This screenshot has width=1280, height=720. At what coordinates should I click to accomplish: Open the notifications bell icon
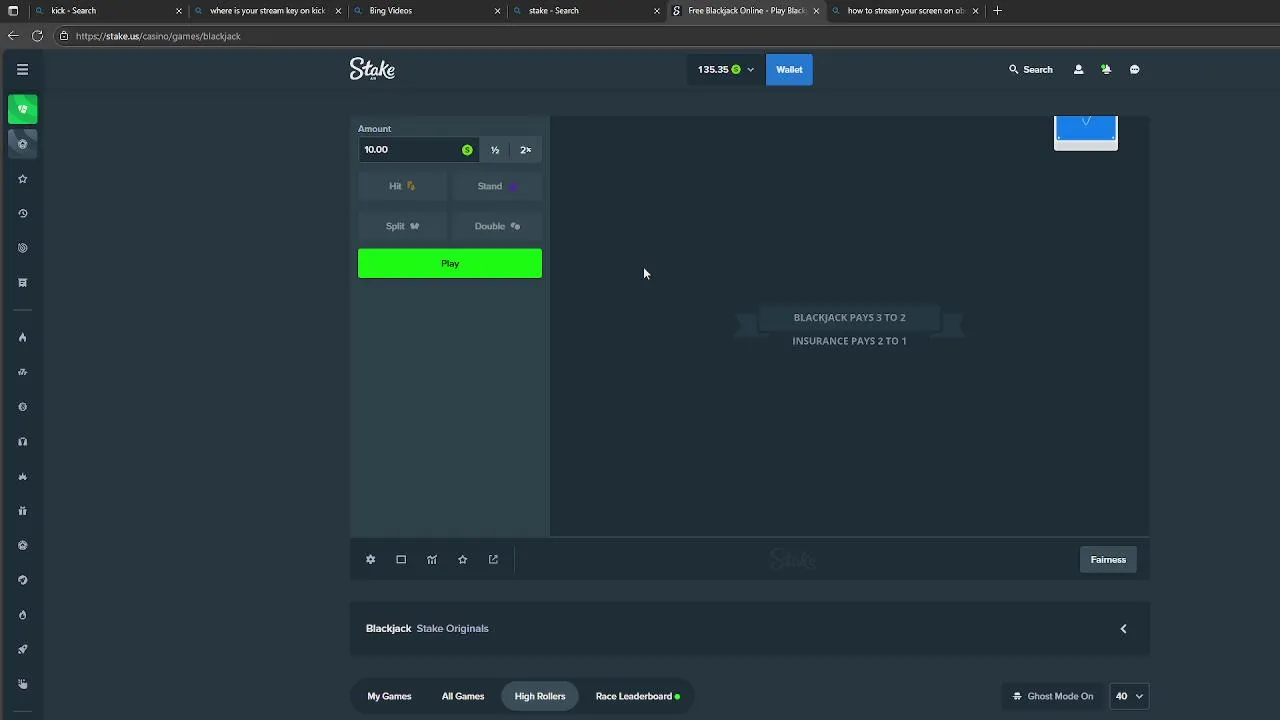(x=1106, y=70)
